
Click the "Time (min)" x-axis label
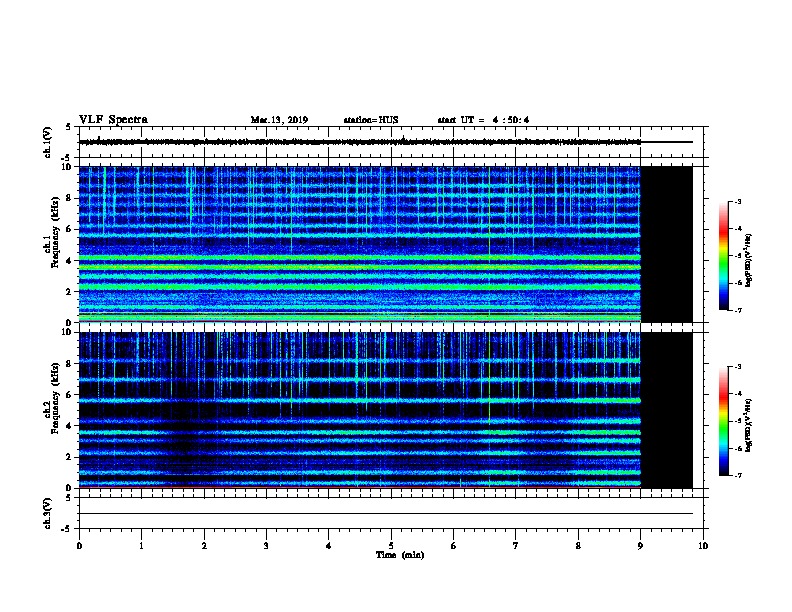pyautogui.click(x=400, y=555)
